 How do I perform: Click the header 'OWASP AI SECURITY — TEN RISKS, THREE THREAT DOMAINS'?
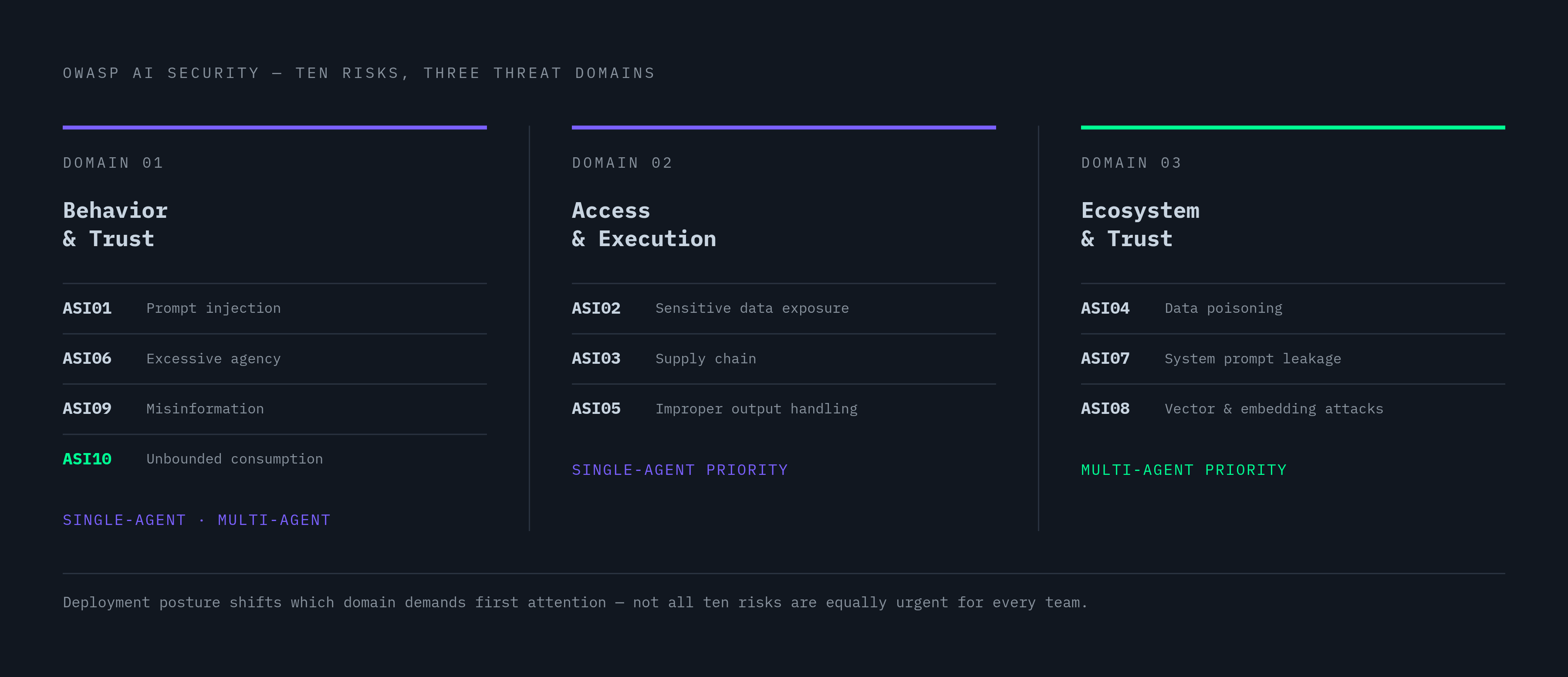click(x=358, y=73)
